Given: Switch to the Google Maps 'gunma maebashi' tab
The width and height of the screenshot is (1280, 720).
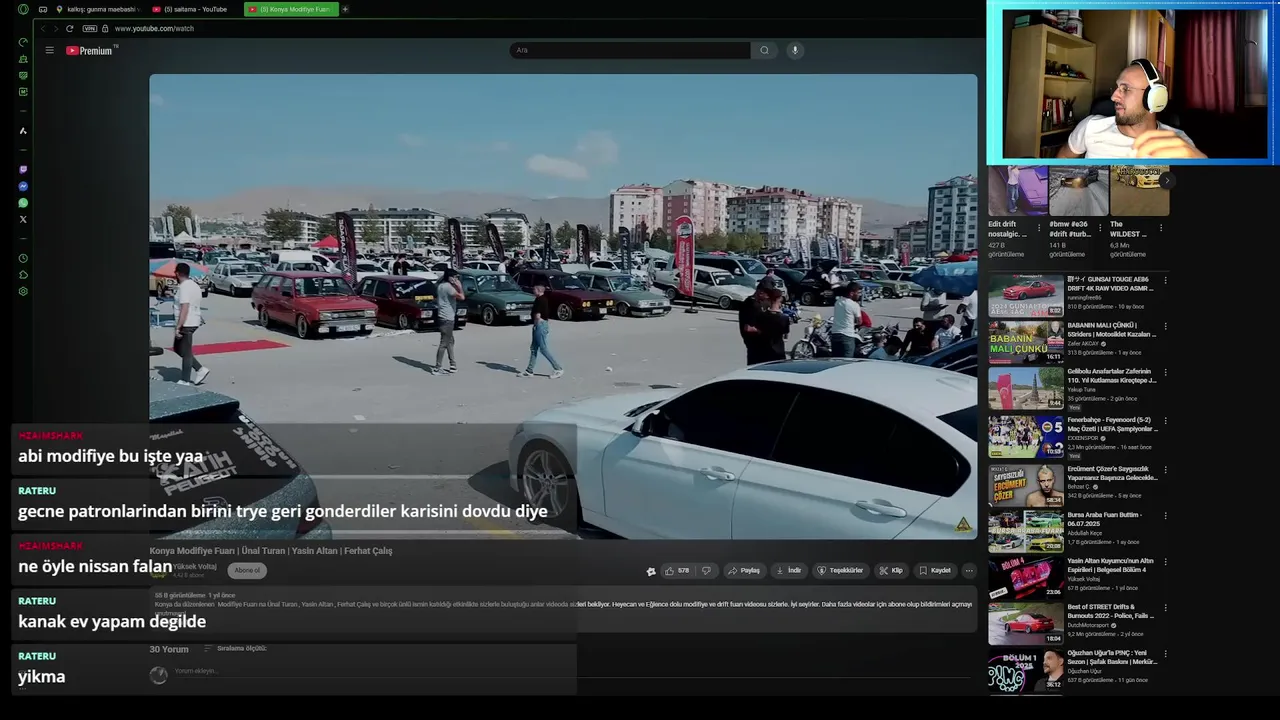Looking at the screenshot, I should pyautogui.click(x=98, y=9).
